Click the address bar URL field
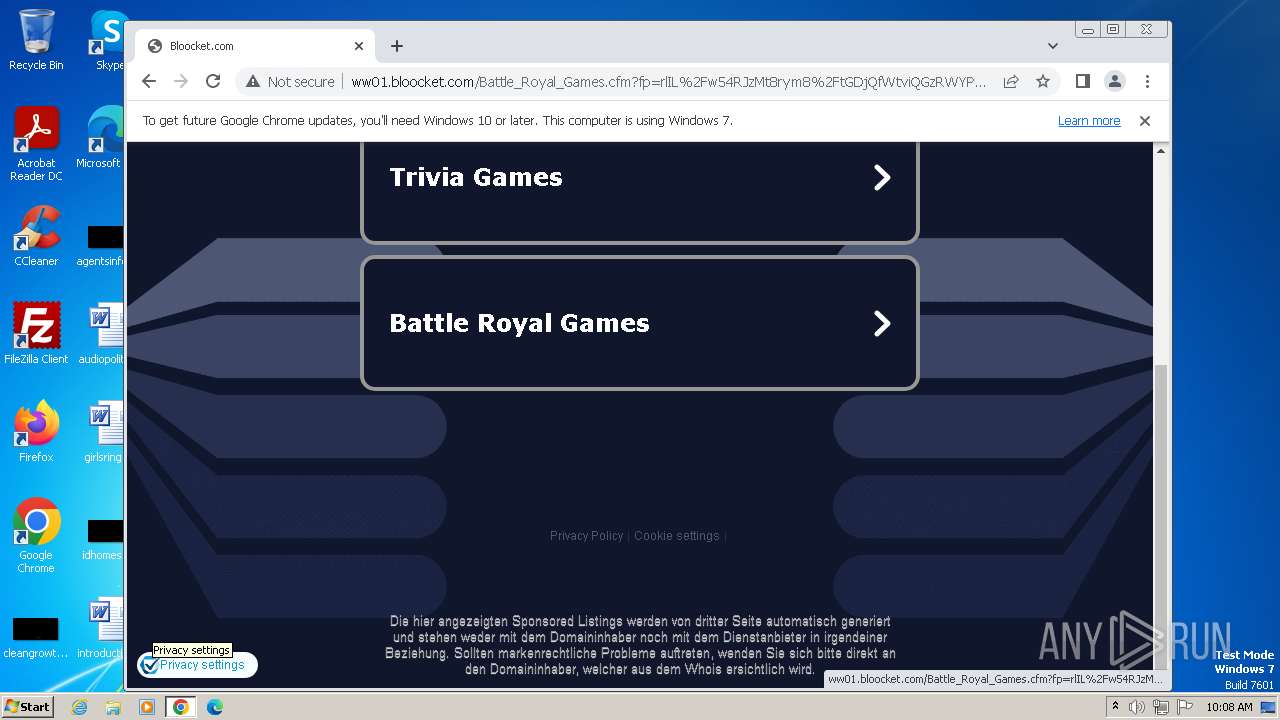 (668, 81)
